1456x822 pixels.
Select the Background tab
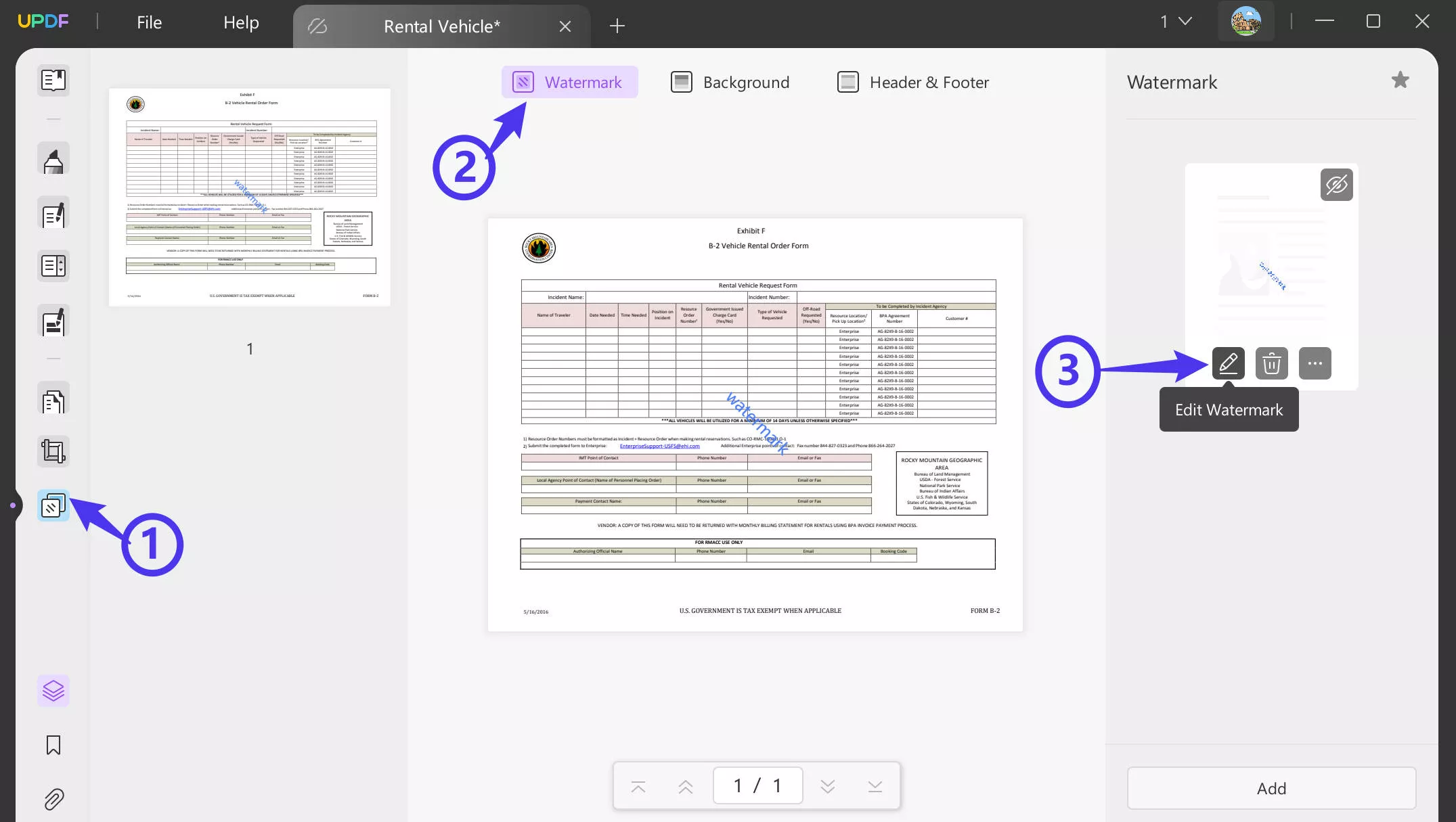(730, 82)
